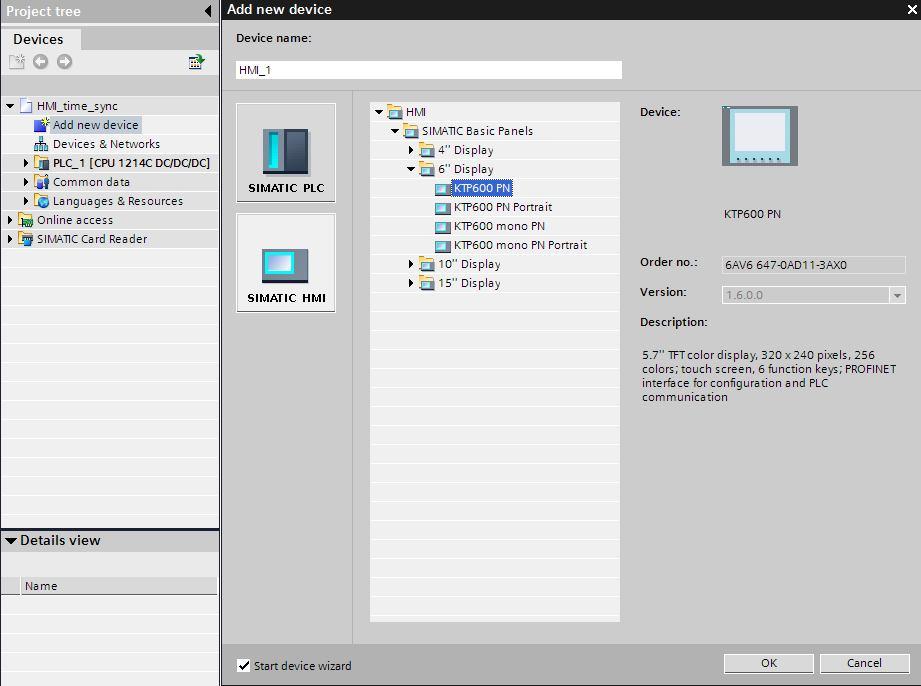
Task: Collapse the 6'' Display folder
Action: click(411, 169)
